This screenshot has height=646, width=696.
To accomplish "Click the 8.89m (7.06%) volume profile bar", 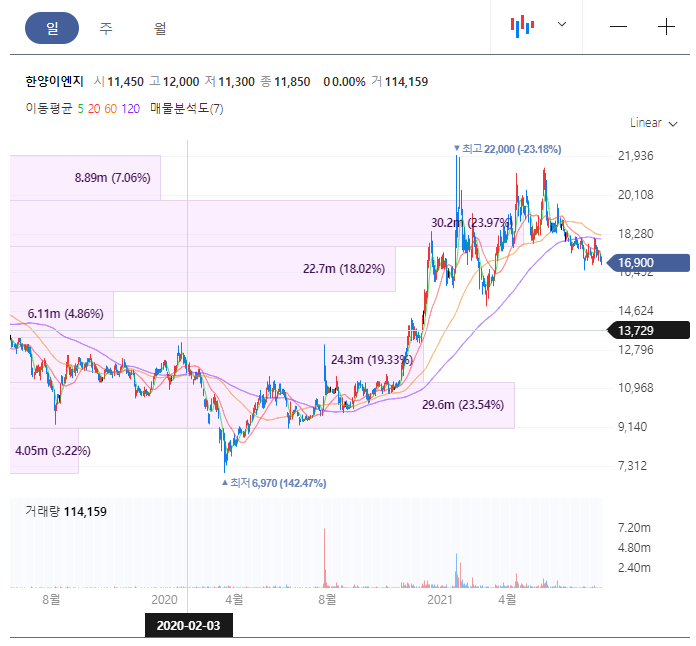I will pos(85,178).
